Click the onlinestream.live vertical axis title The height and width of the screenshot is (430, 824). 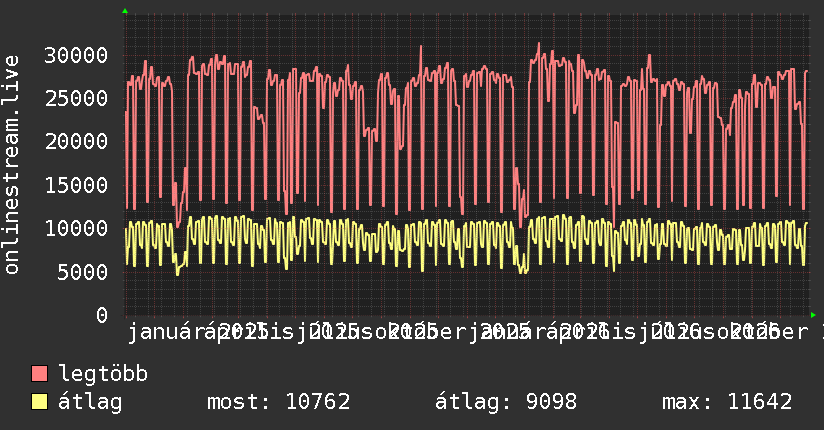point(11,165)
